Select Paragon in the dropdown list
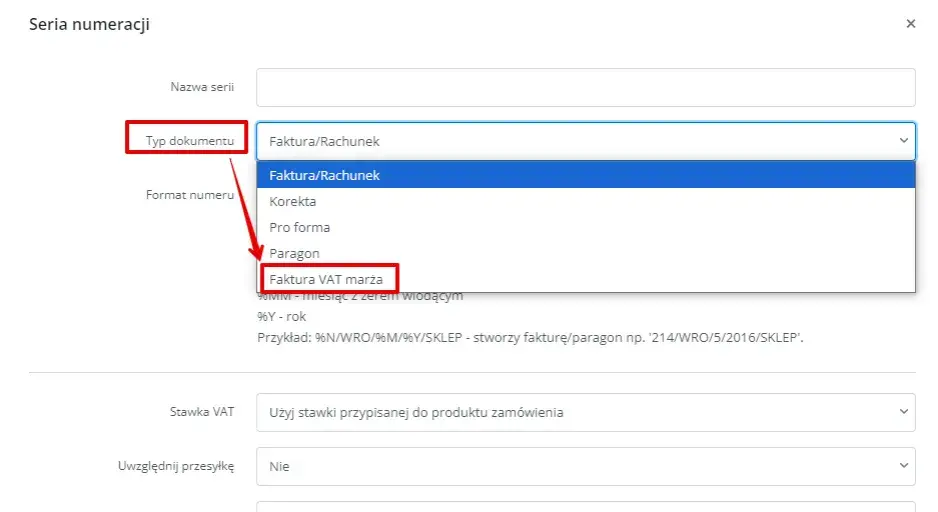Screen dimensions: 938x512 tap(586, 253)
